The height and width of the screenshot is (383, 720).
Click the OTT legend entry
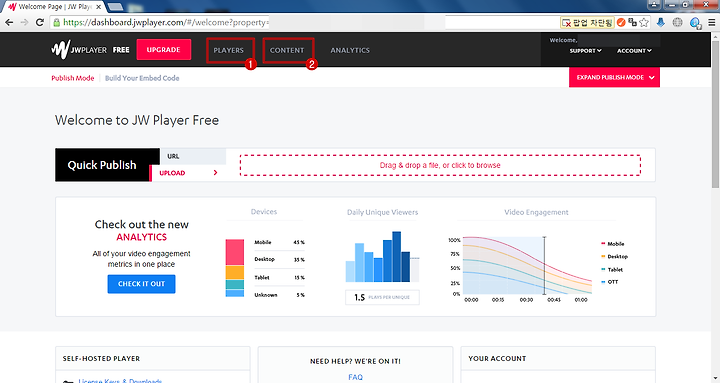coord(610,282)
